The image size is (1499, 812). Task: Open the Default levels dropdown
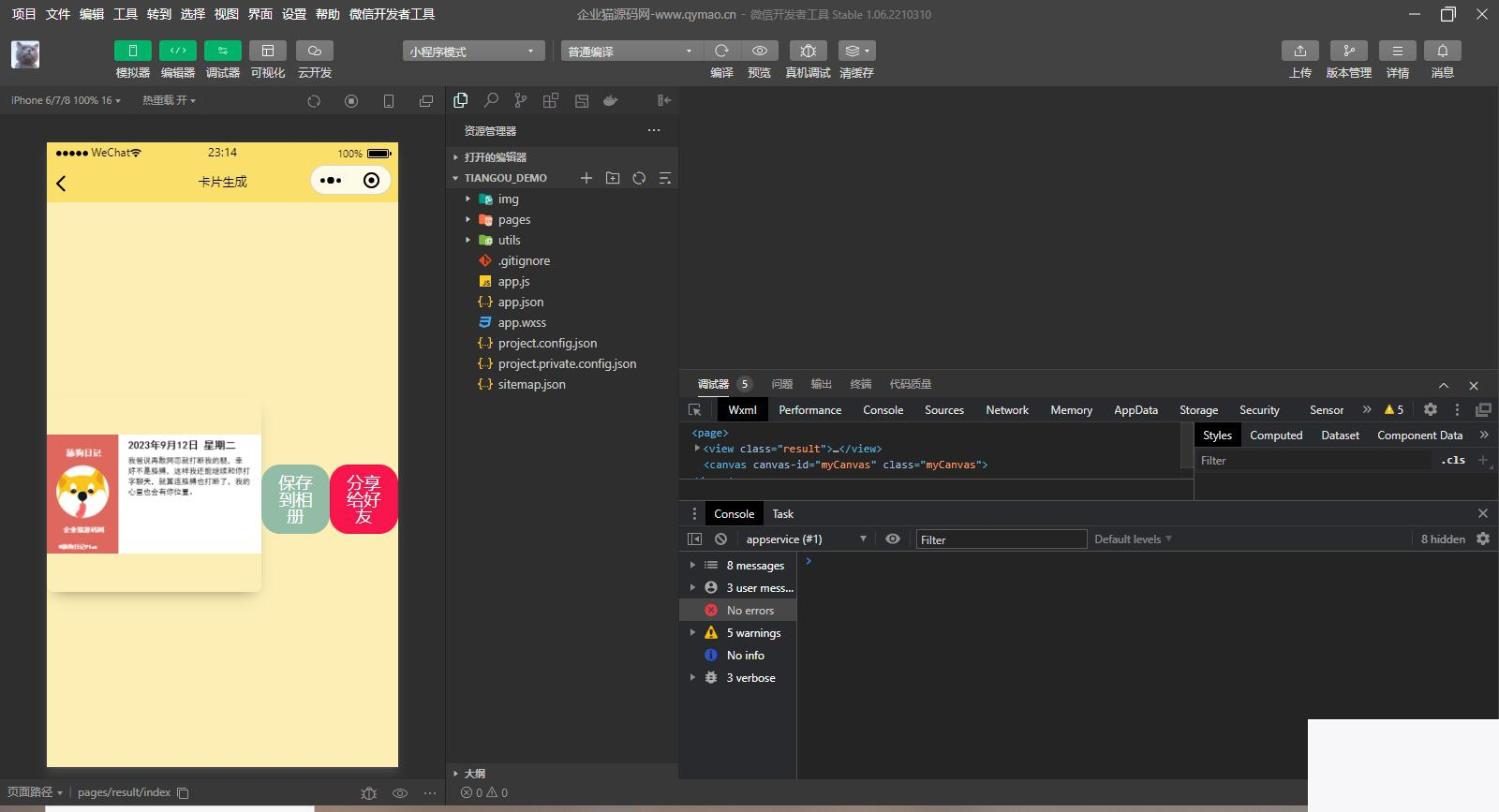[1133, 539]
